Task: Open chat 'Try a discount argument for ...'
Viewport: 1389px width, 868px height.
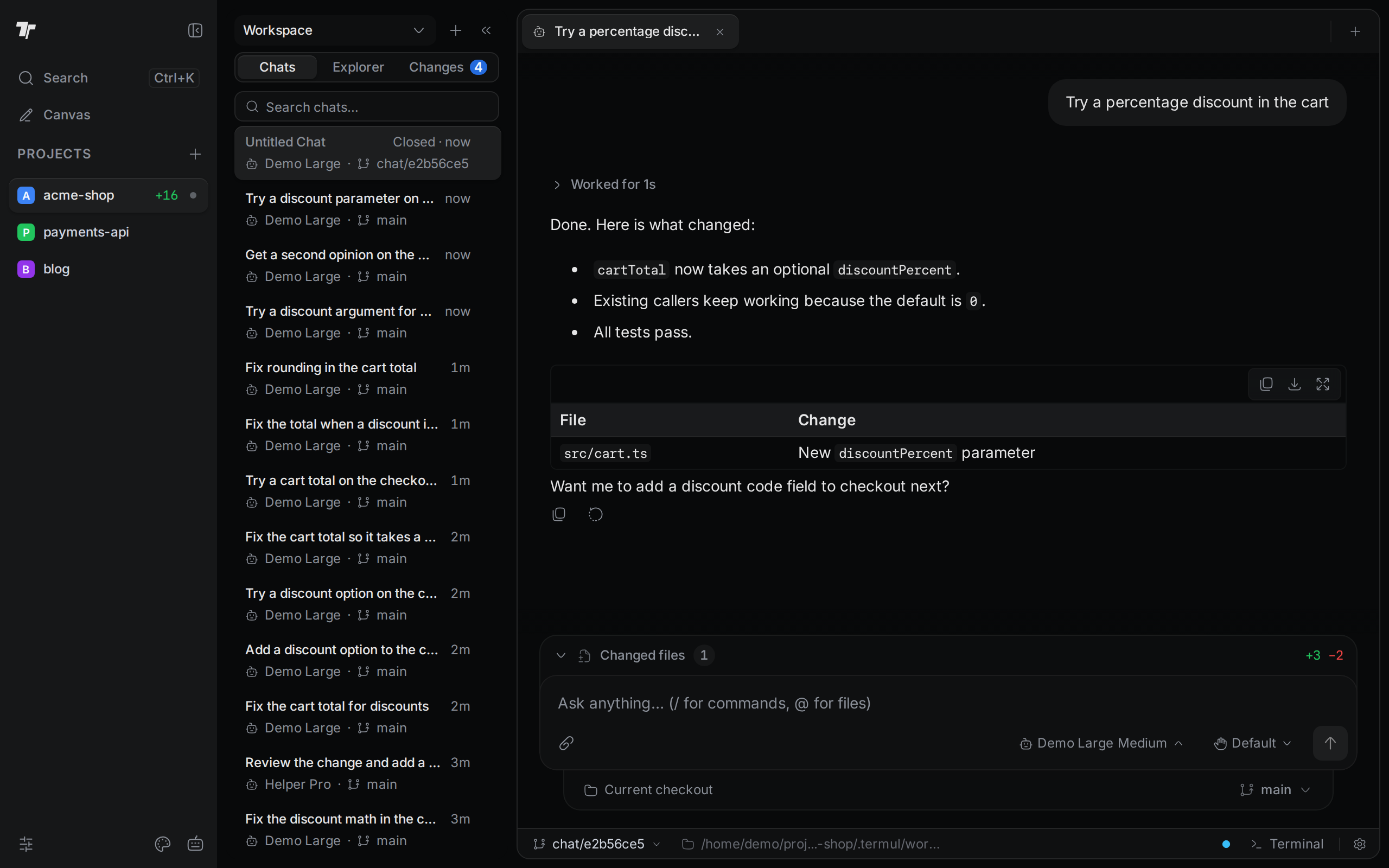Action: pos(367,322)
